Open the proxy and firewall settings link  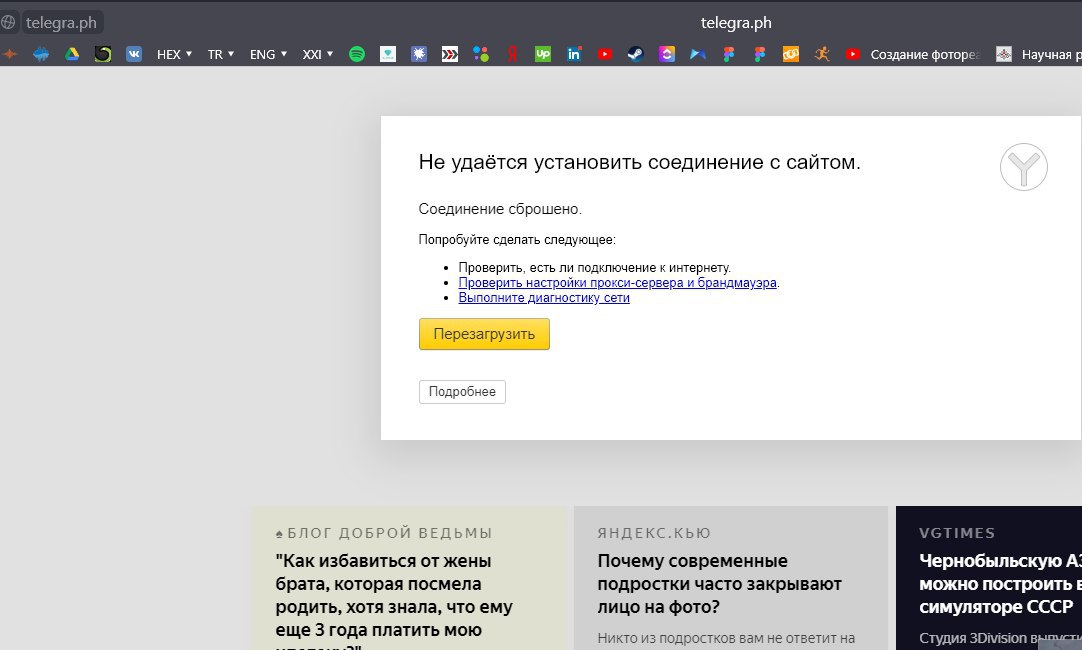click(617, 283)
